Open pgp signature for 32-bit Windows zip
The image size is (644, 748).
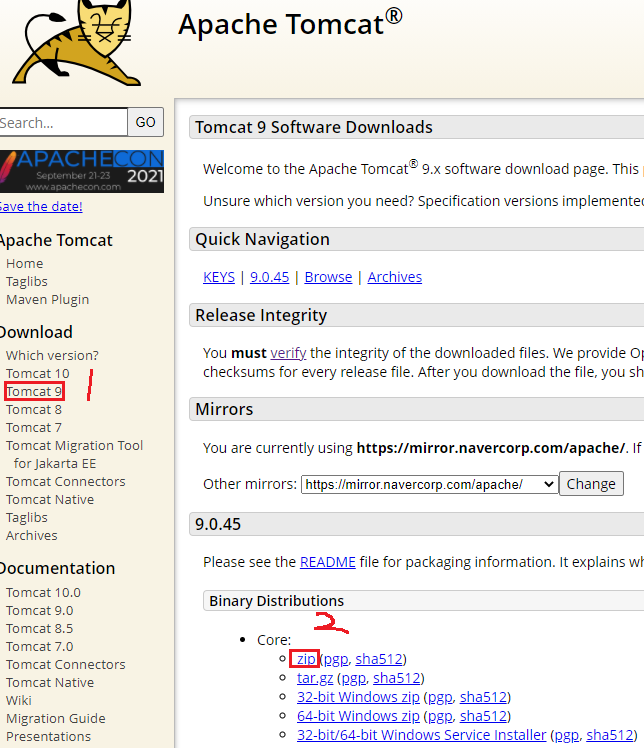click(x=440, y=697)
